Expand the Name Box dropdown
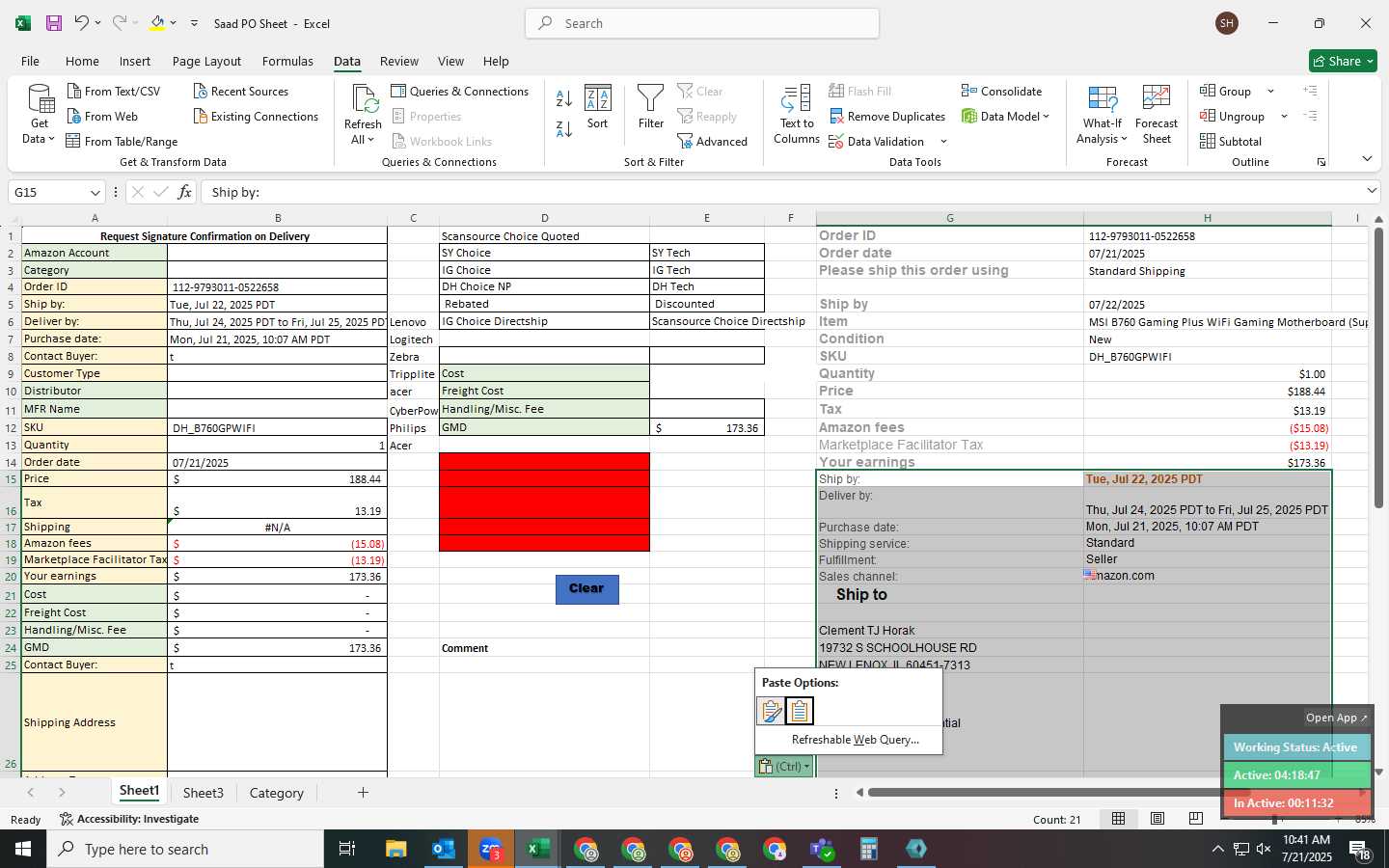Viewport: 1389px width, 868px height. 95,192
